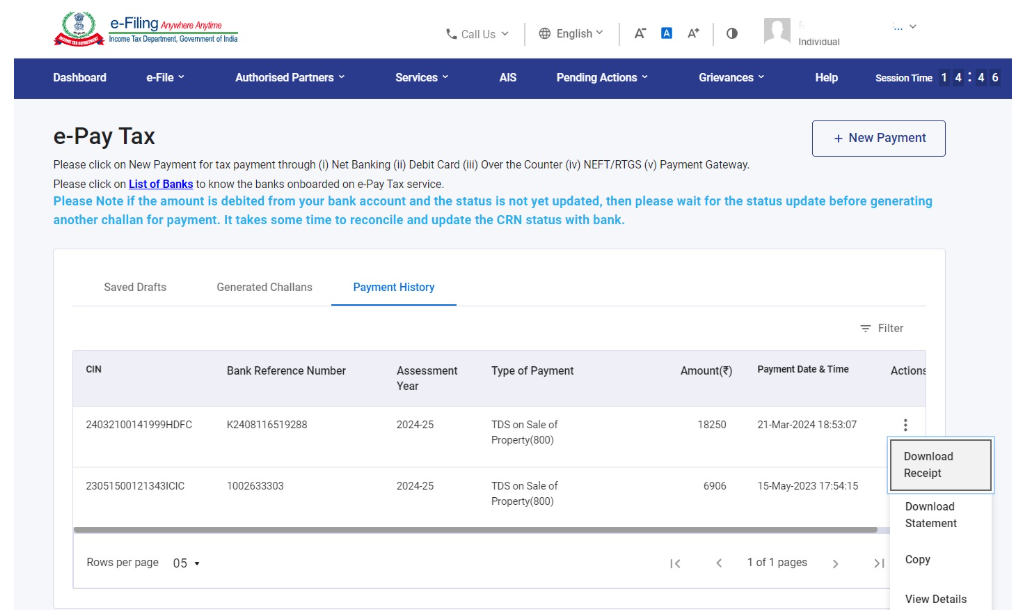
Task: Click the Type of Payment column header
Action: click(532, 371)
